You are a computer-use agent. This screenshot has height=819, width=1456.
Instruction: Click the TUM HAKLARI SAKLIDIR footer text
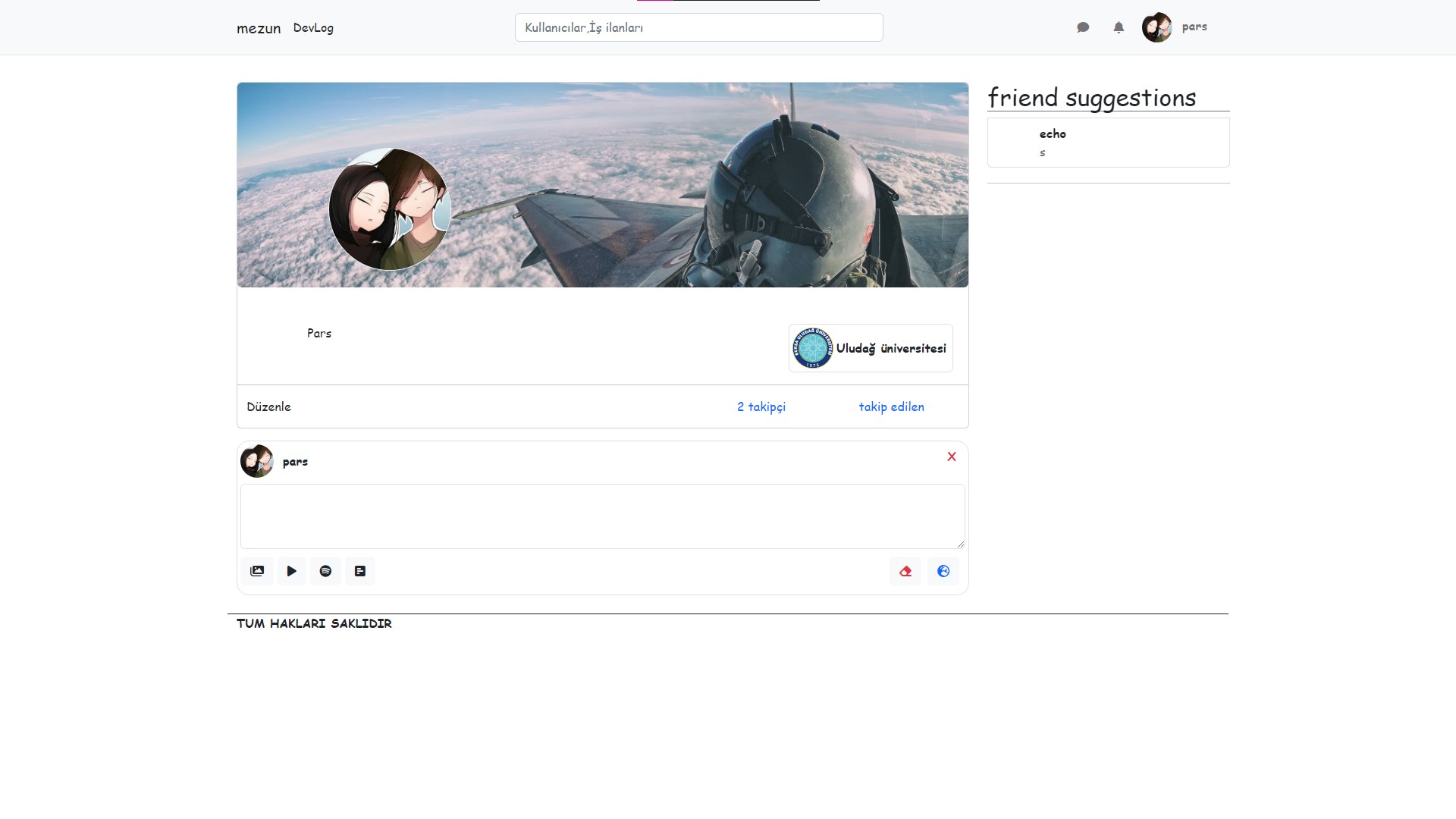(x=314, y=623)
